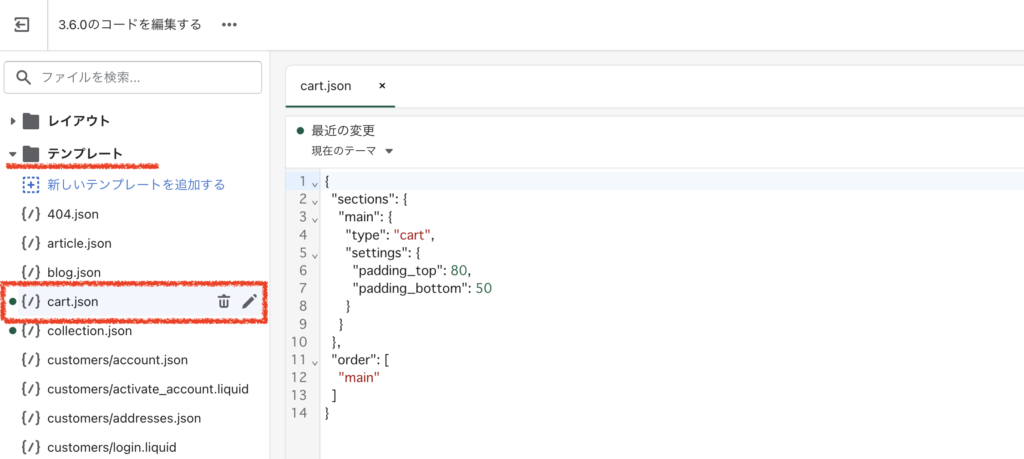Open customers/login.liquid file

coord(112,447)
